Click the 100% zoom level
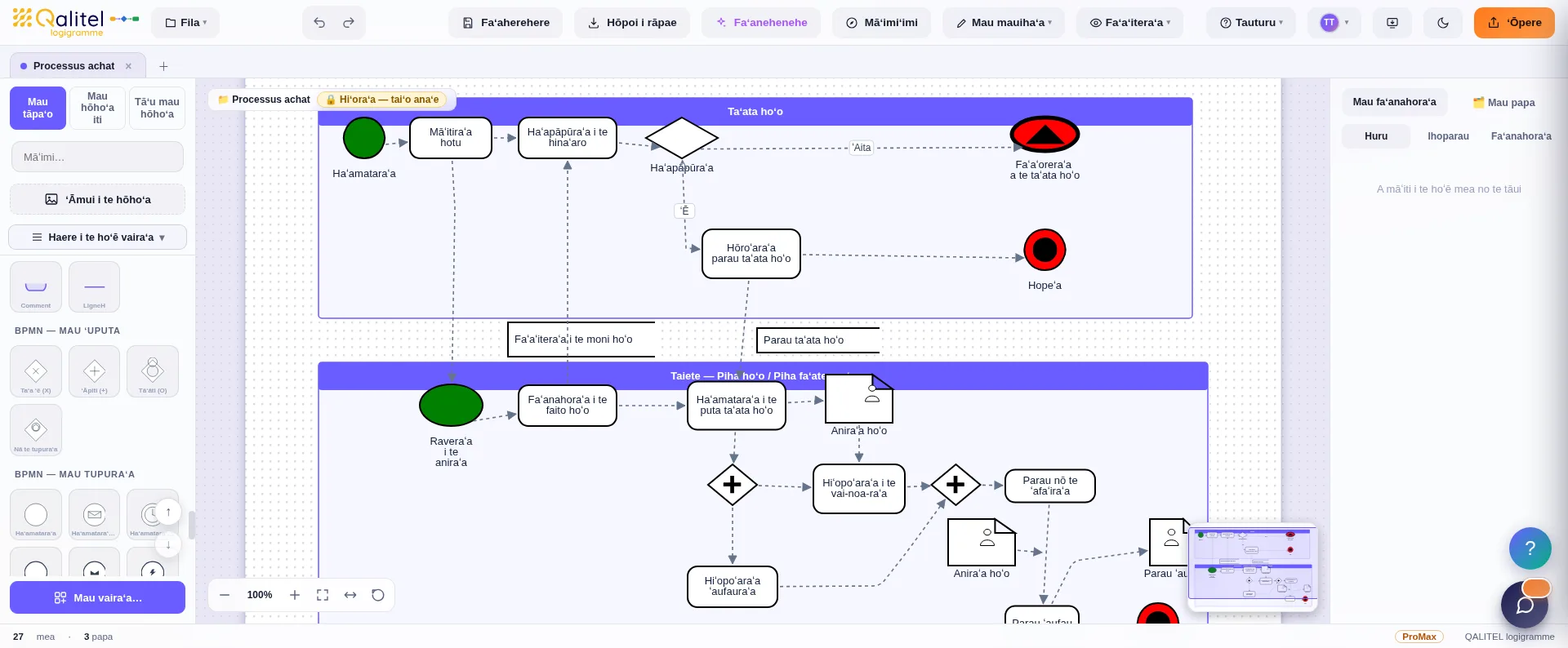The height and width of the screenshot is (648, 1568). click(x=260, y=595)
